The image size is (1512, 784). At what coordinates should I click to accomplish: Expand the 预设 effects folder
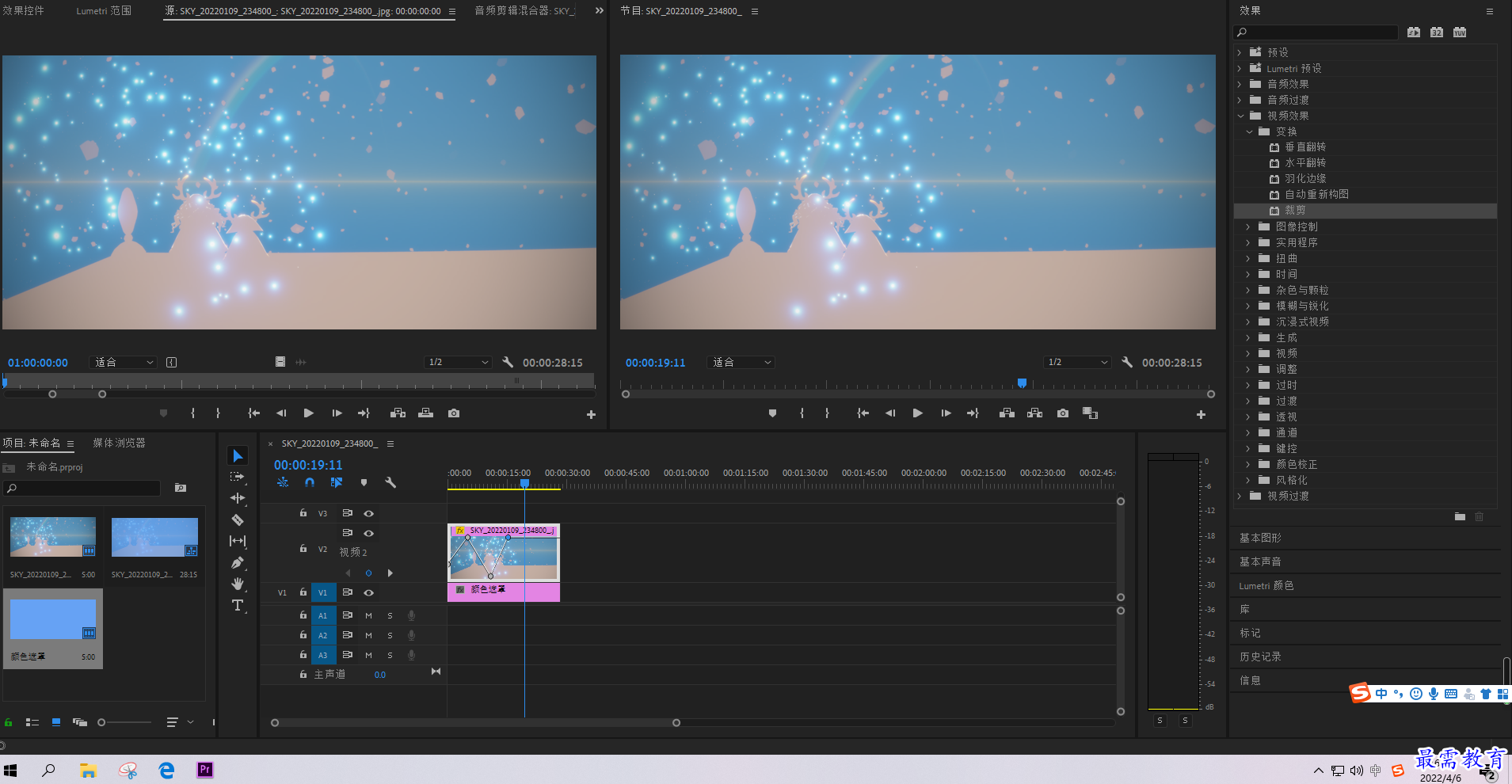(x=1240, y=52)
